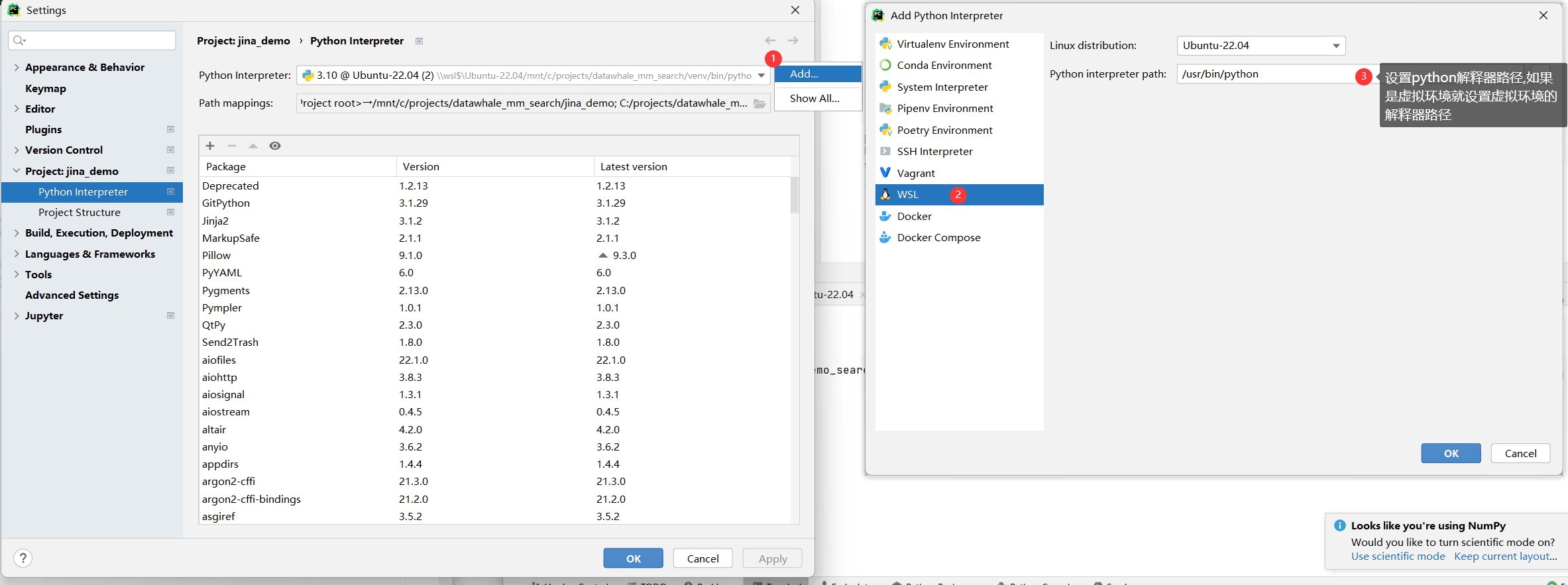Screen dimensions: 1568x585
Task: Navigate back with the left arrow icon
Action: point(770,40)
